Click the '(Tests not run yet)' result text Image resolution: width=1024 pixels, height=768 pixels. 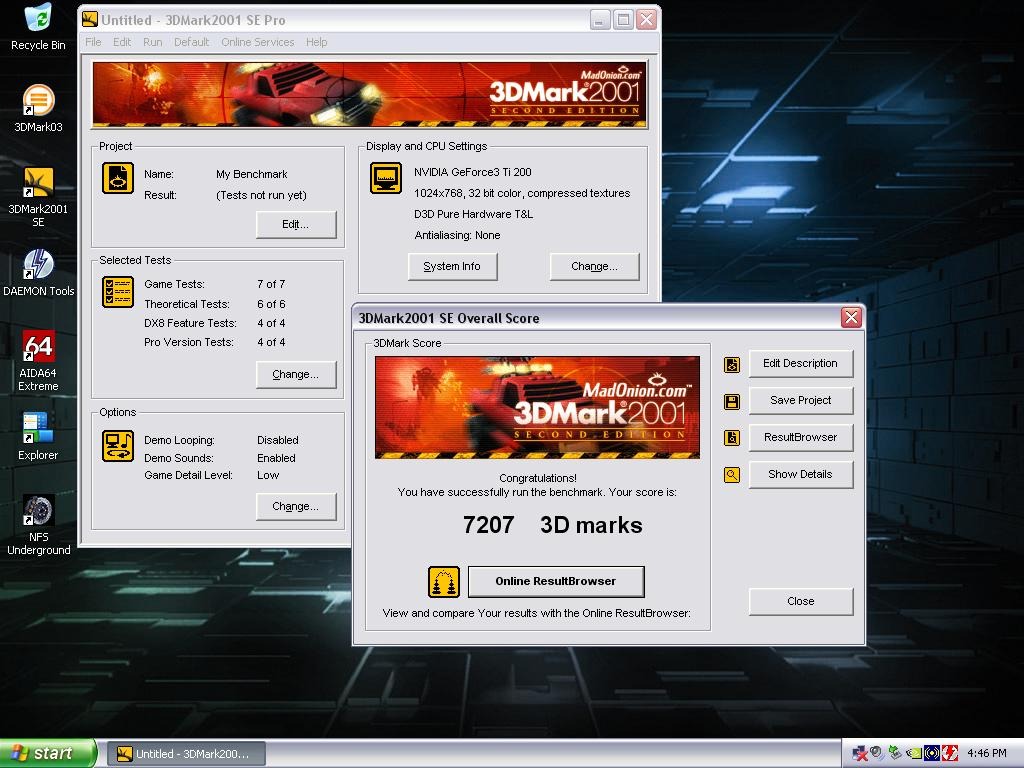point(261,195)
